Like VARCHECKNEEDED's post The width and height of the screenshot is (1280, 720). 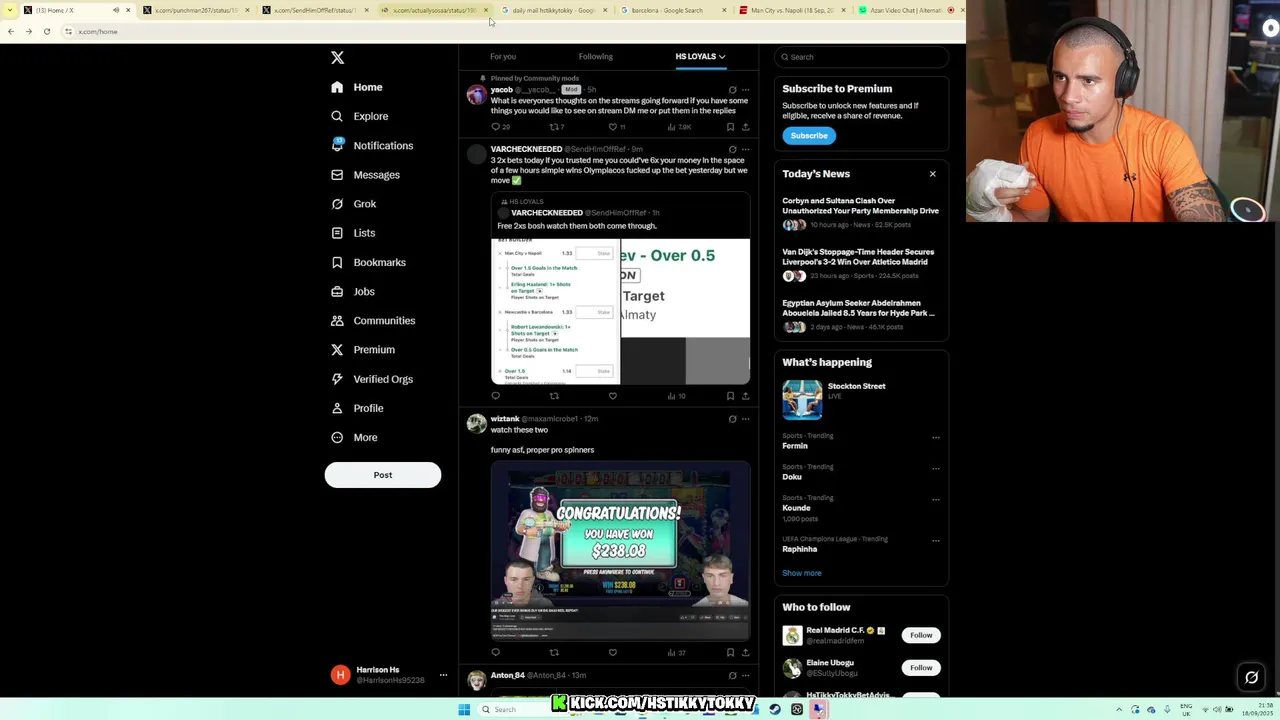coord(613,396)
